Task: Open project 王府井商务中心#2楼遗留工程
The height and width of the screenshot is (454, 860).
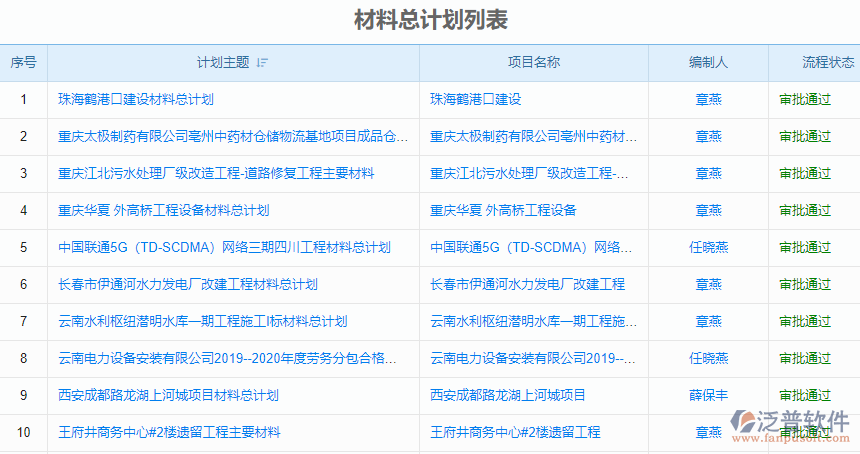Action: pos(515,433)
